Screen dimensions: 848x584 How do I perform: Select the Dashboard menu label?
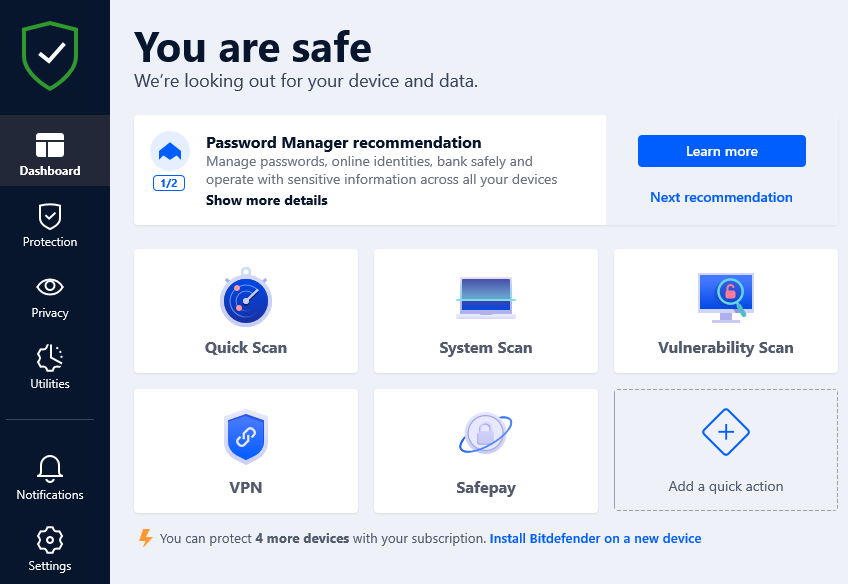pos(50,171)
